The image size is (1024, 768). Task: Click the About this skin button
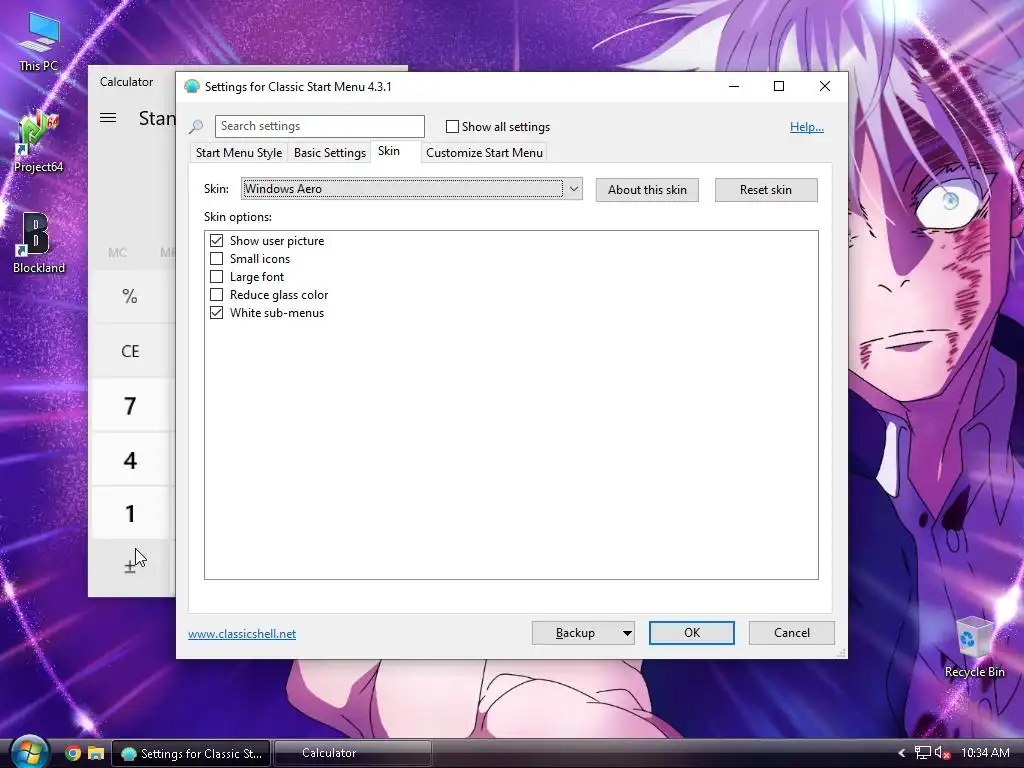tap(647, 190)
